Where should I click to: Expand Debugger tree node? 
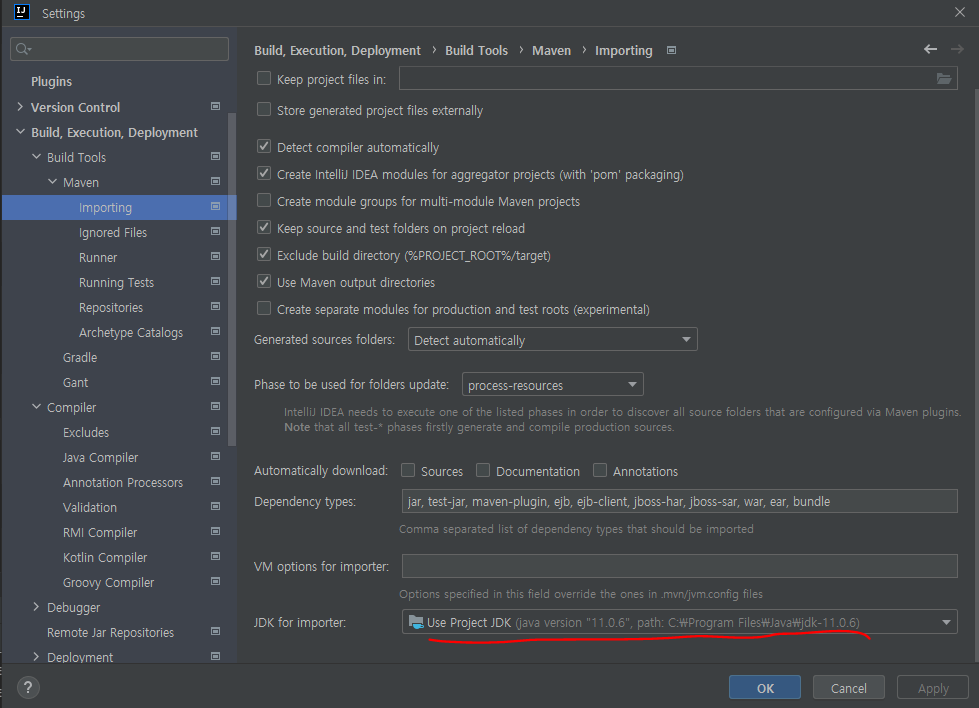36,607
